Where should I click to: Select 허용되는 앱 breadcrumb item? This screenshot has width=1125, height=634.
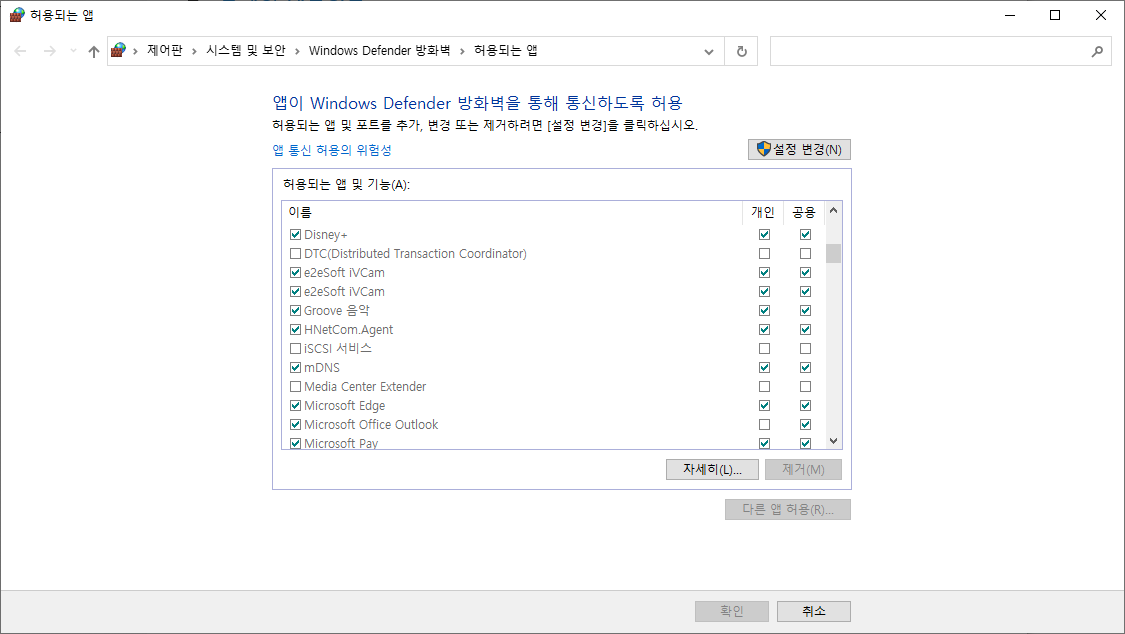click(x=506, y=50)
